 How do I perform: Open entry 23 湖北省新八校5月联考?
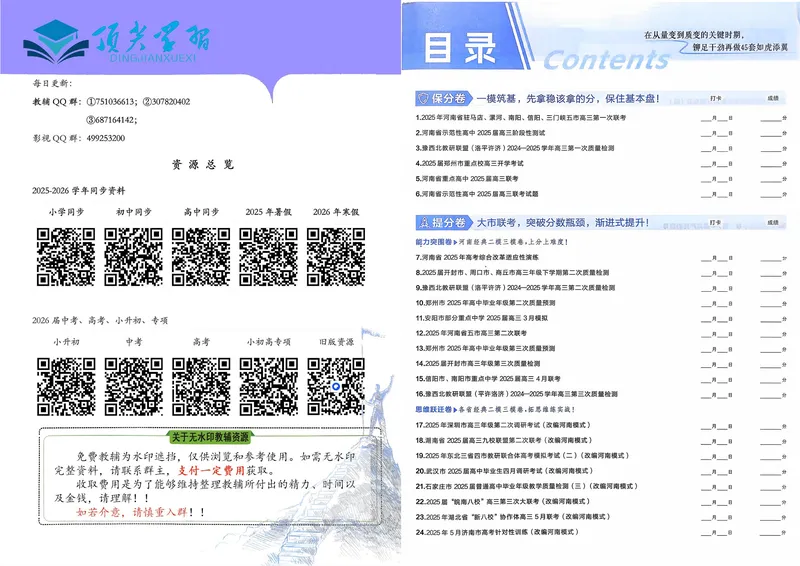(513, 516)
